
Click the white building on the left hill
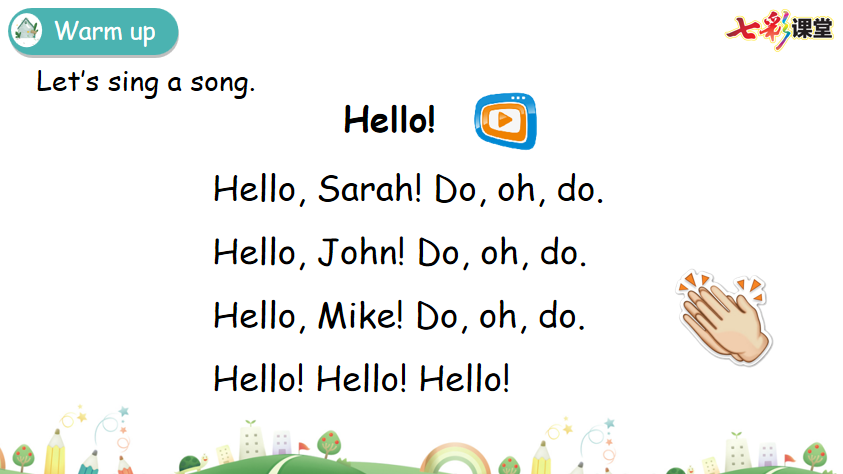pos(252,440)
